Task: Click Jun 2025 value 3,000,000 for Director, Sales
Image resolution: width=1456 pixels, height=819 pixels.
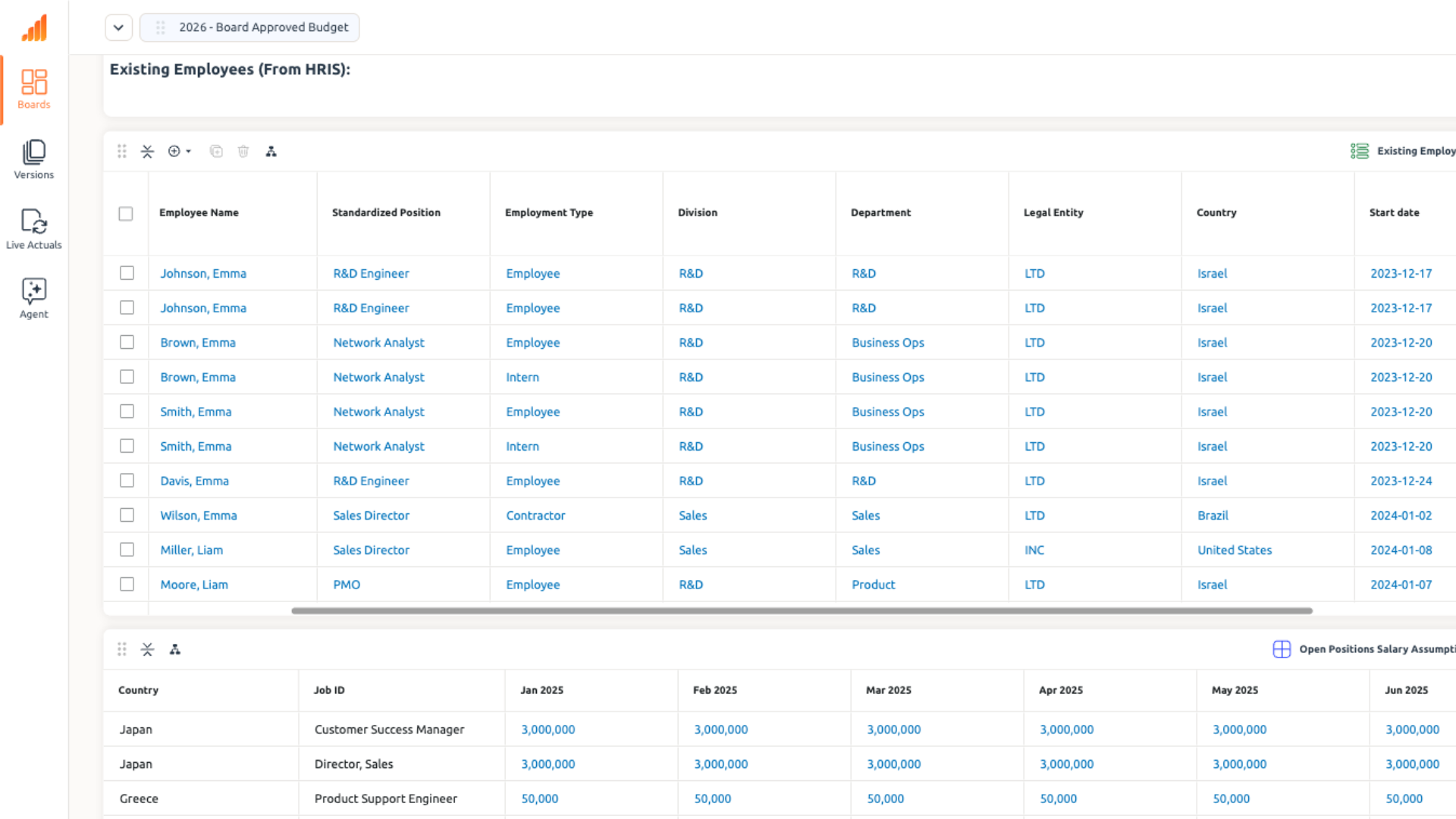Action: click(1412, 764)
